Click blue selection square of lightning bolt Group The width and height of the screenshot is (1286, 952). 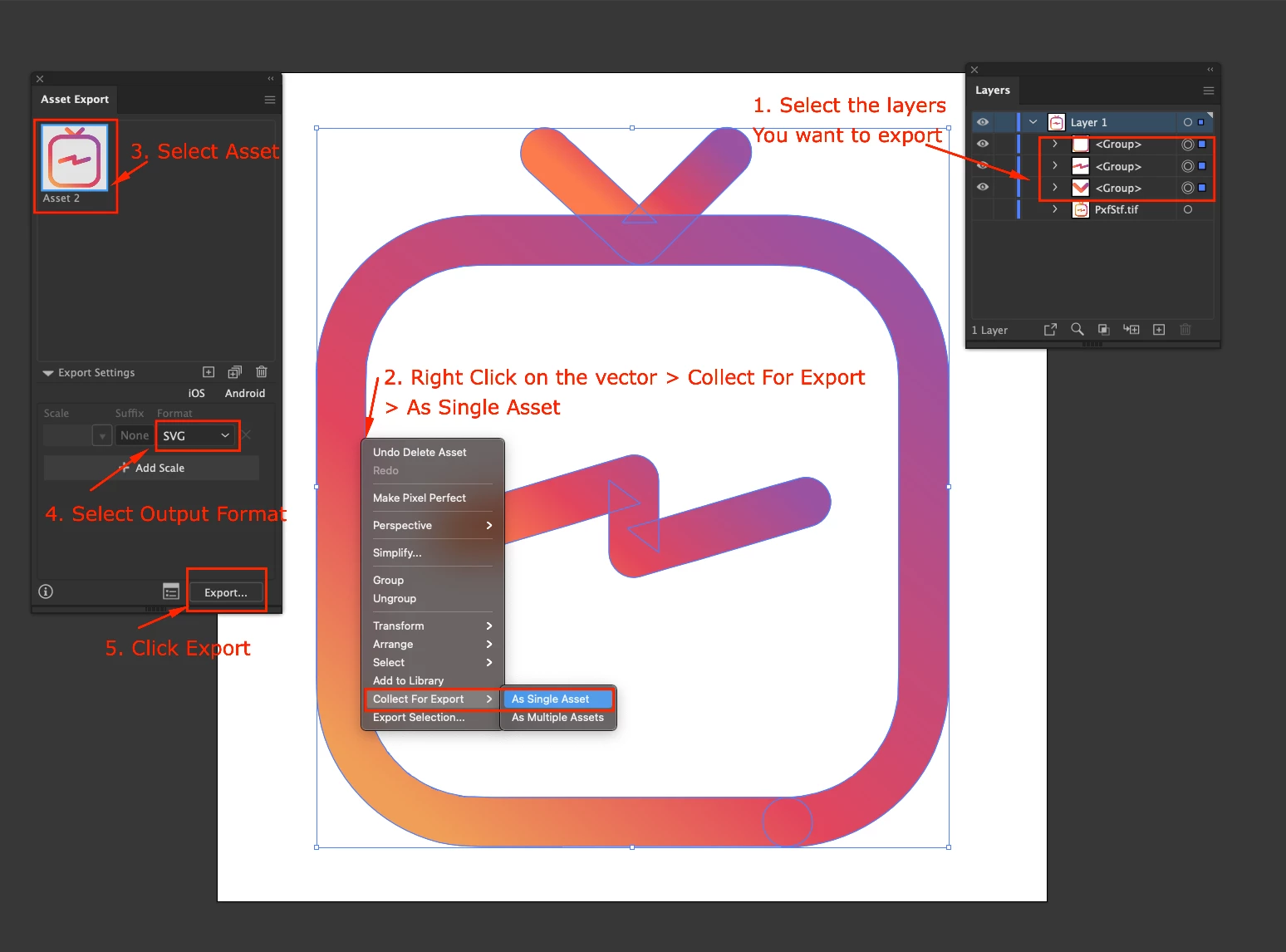[x=1202, y=166]
